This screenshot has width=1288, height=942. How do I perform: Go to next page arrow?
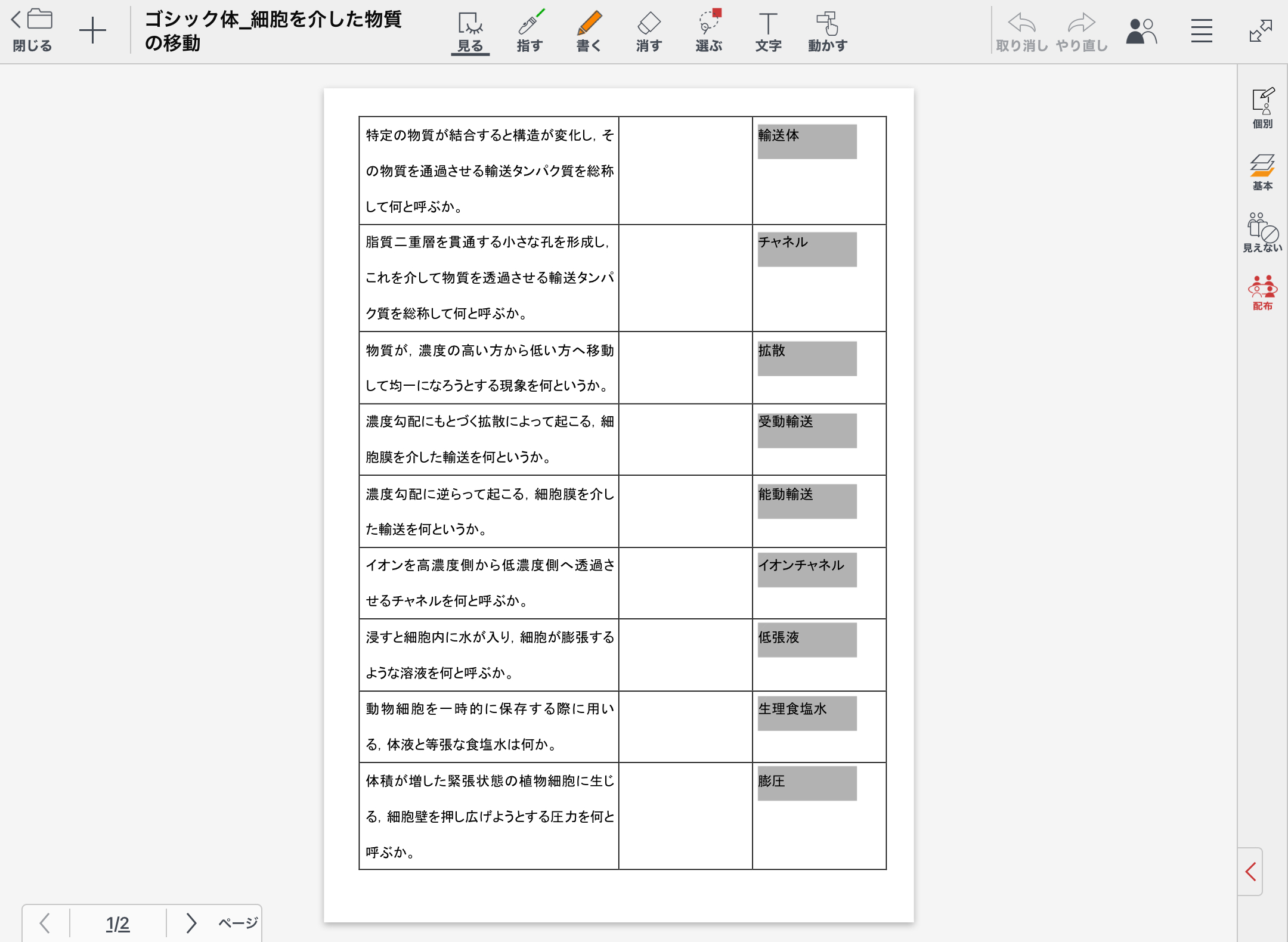[x=191, y=923]
